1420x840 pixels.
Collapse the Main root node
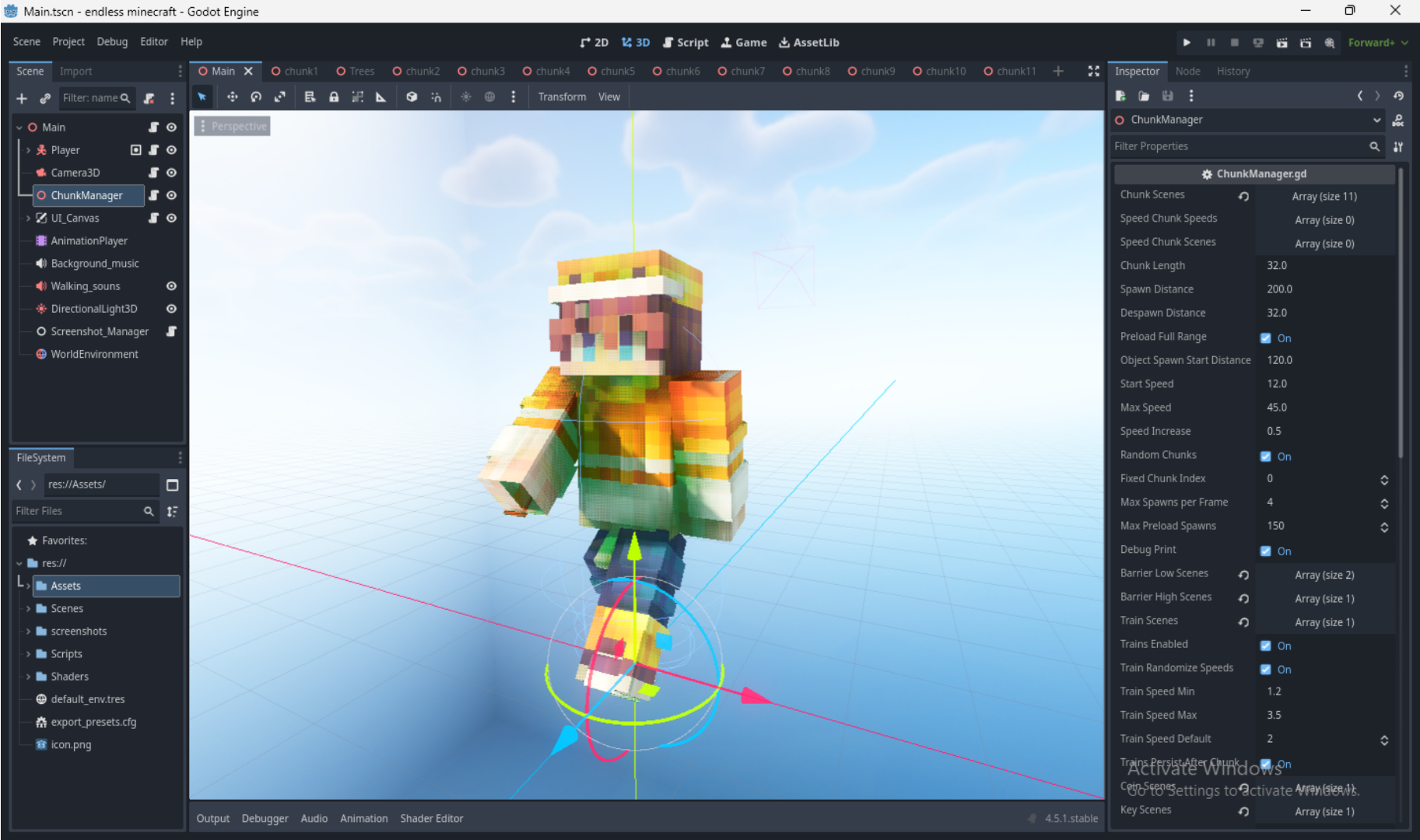pos(19,128)
